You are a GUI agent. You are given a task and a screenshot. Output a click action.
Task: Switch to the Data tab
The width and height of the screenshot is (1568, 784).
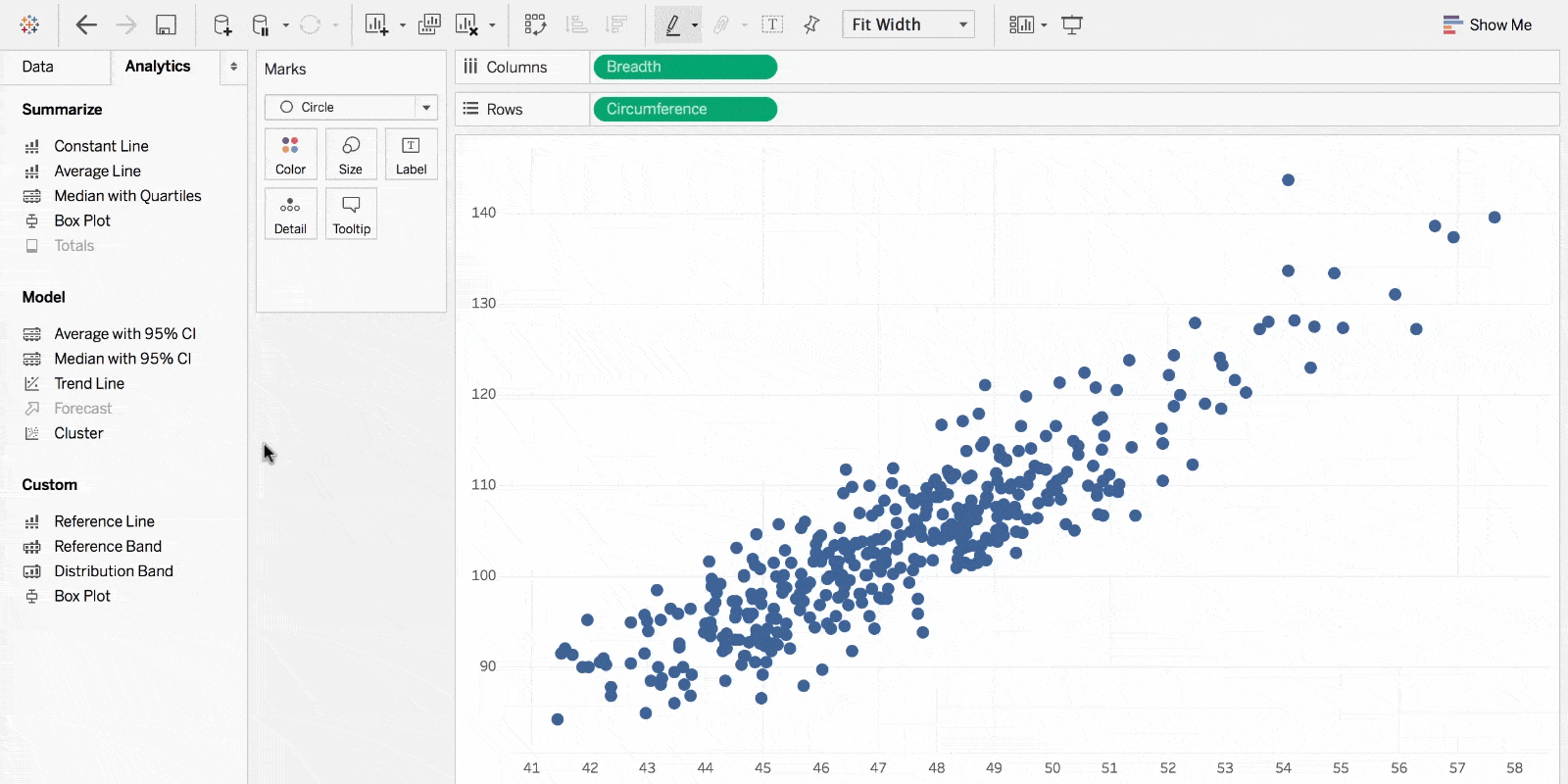click(38, 67)
